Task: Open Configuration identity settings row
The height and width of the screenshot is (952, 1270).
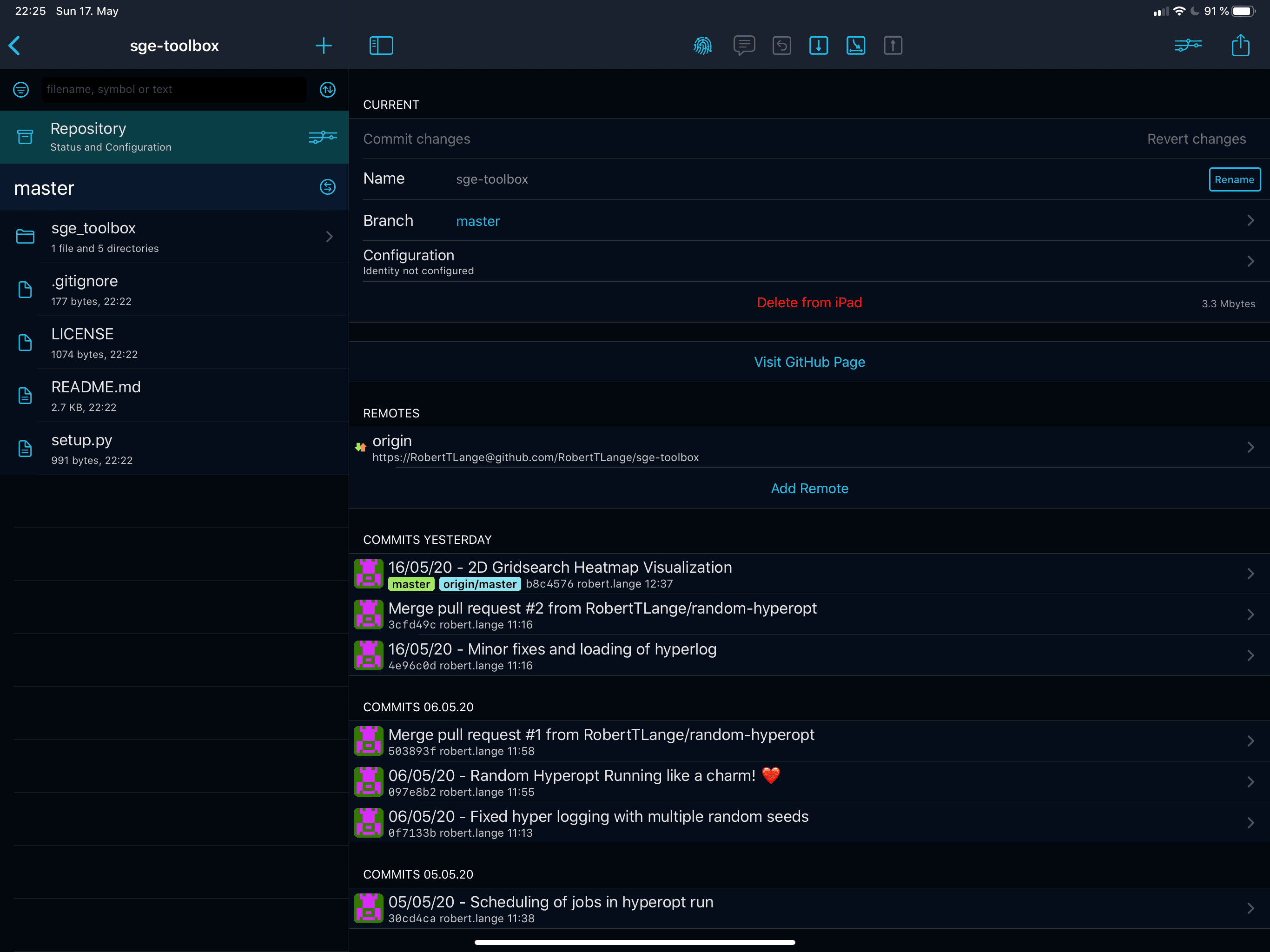Action: click(x=809, y=261)
